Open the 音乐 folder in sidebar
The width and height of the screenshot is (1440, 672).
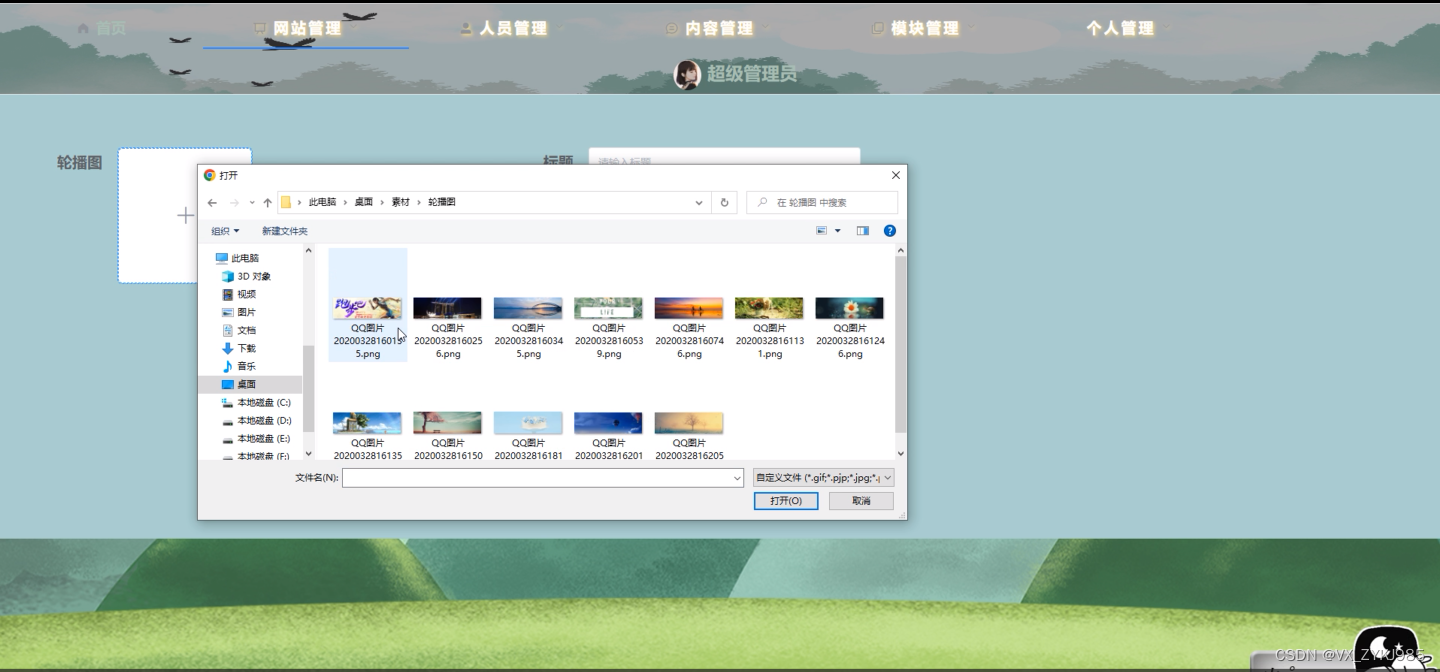[x=239, y=366]
